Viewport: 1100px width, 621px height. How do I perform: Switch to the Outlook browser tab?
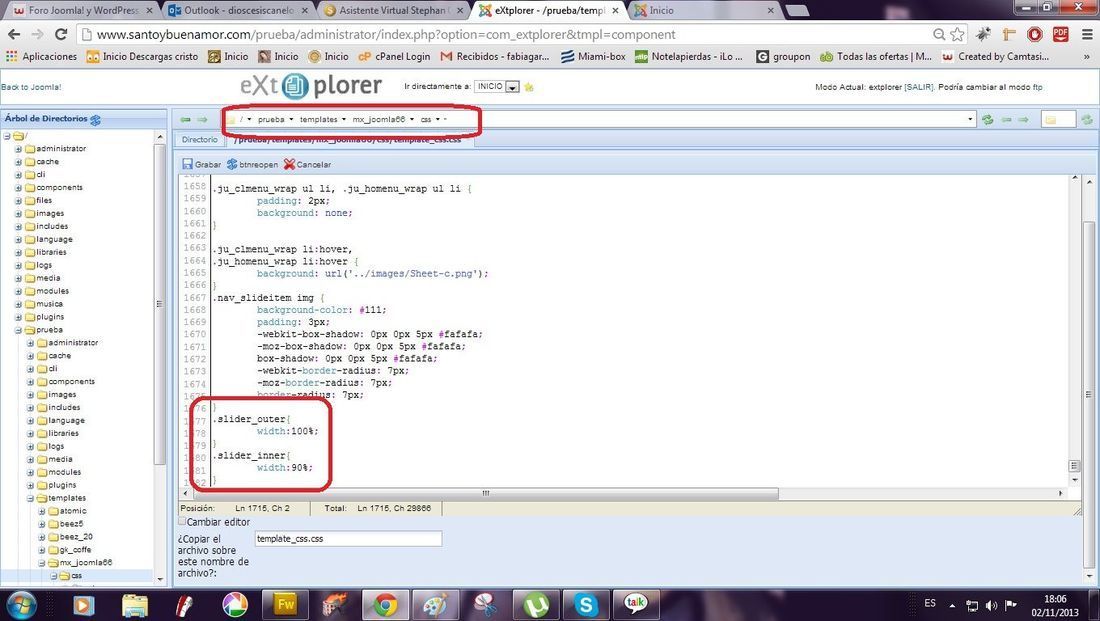239,11
